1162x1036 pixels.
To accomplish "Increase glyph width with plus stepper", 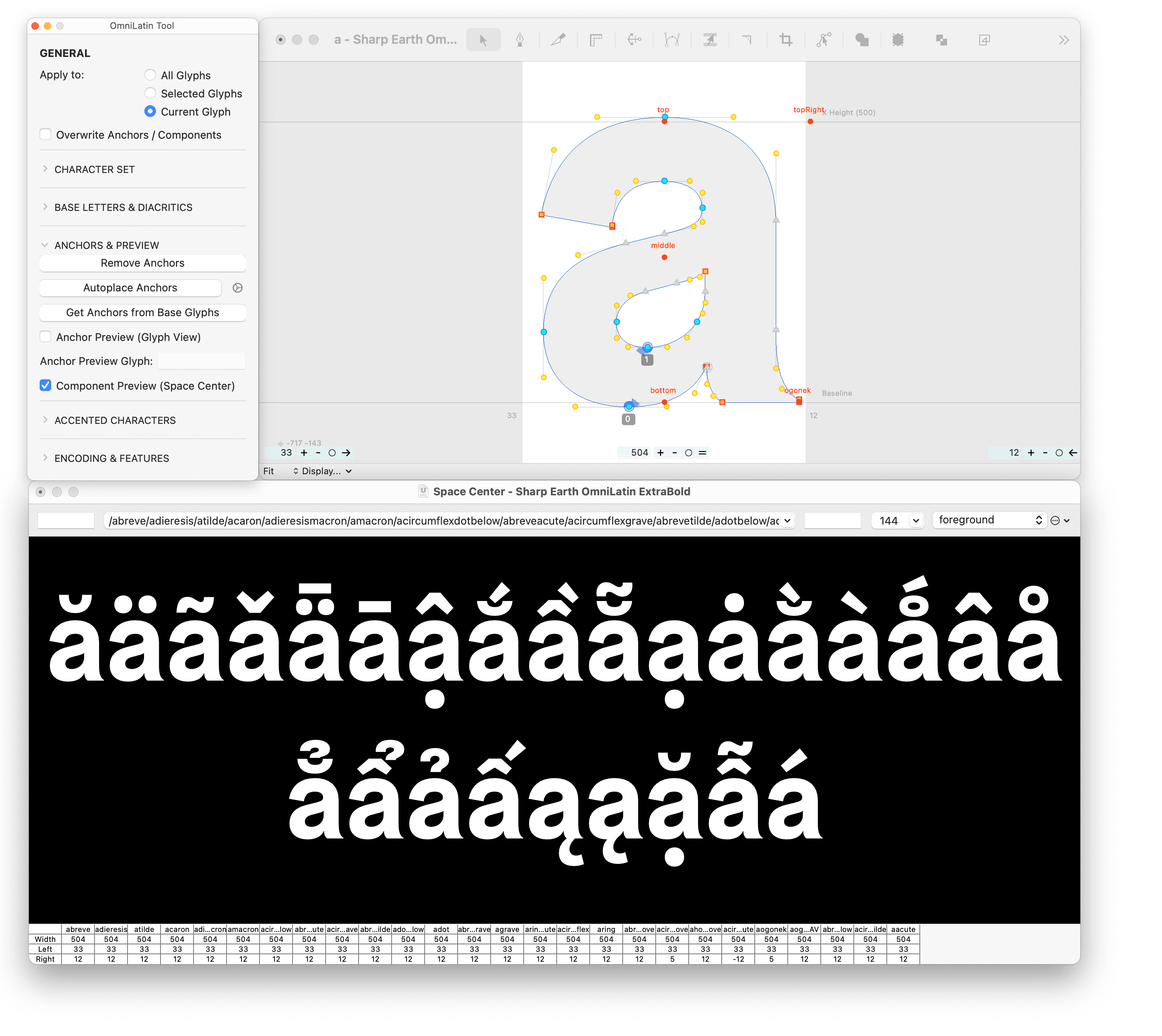I will (x=660, y=453).
